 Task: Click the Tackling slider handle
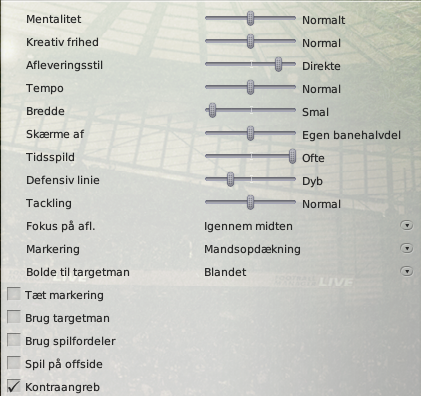(250, 202)
